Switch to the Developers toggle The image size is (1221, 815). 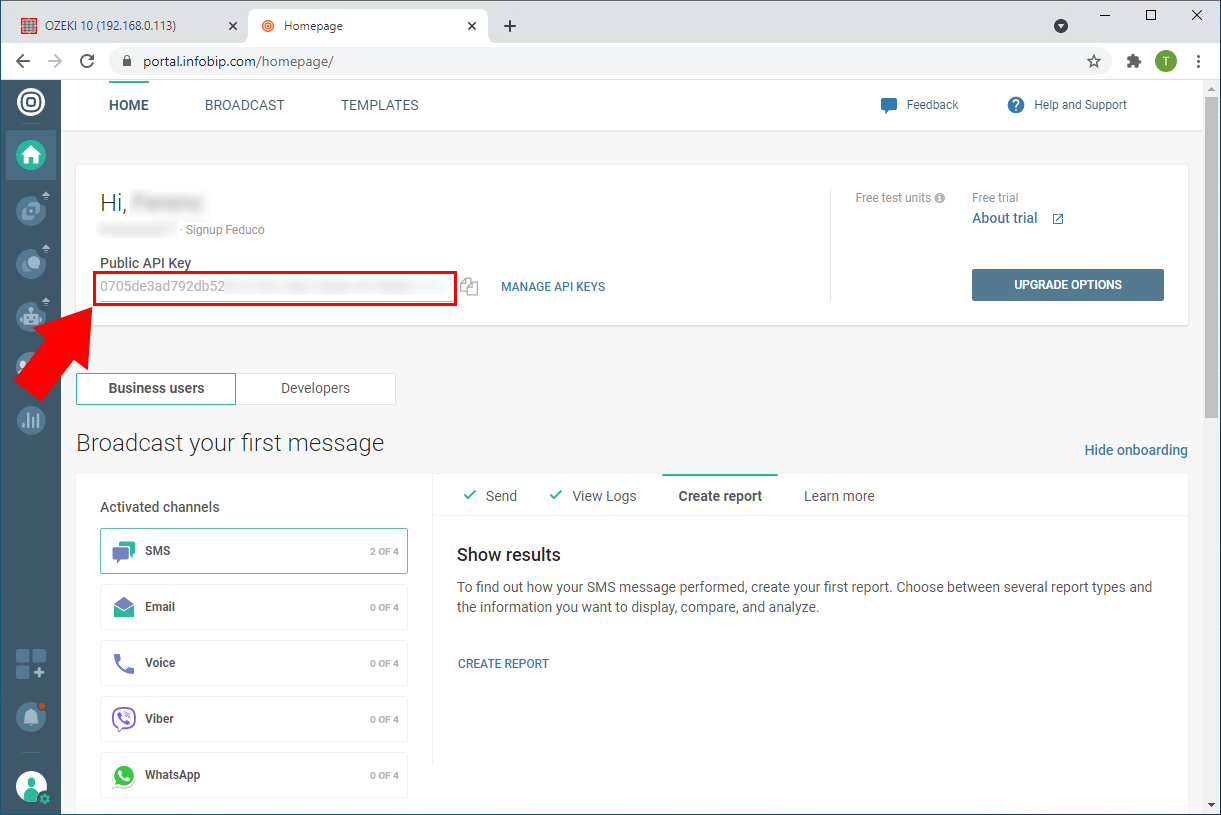click(x=316, y=389)
